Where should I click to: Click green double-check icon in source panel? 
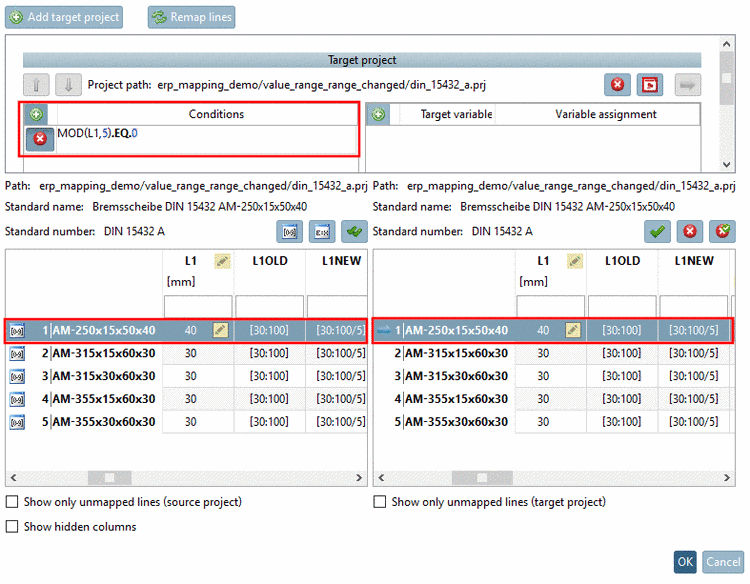coord(354,232)
